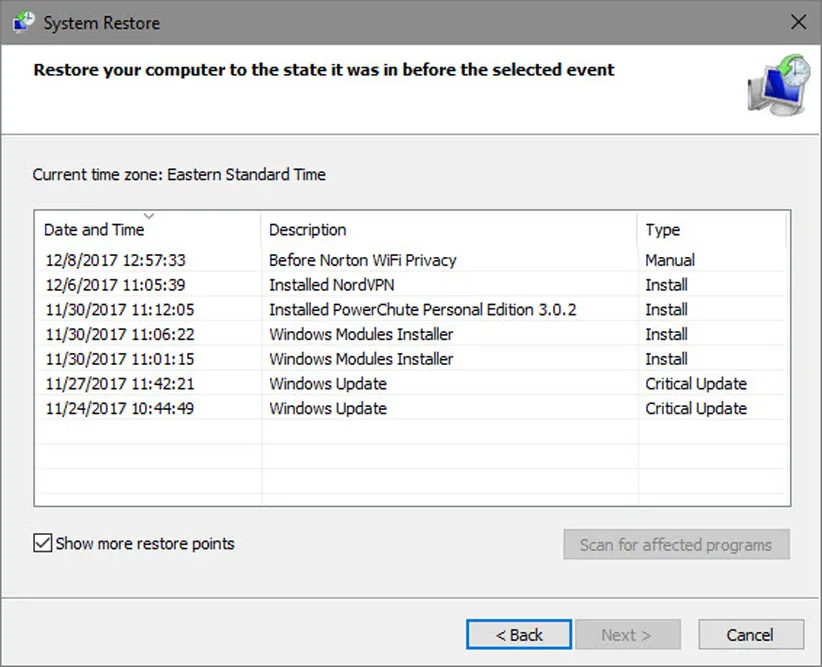The image size is (822, 667).
Task: Click the Back button
Action: pos(519,635)
